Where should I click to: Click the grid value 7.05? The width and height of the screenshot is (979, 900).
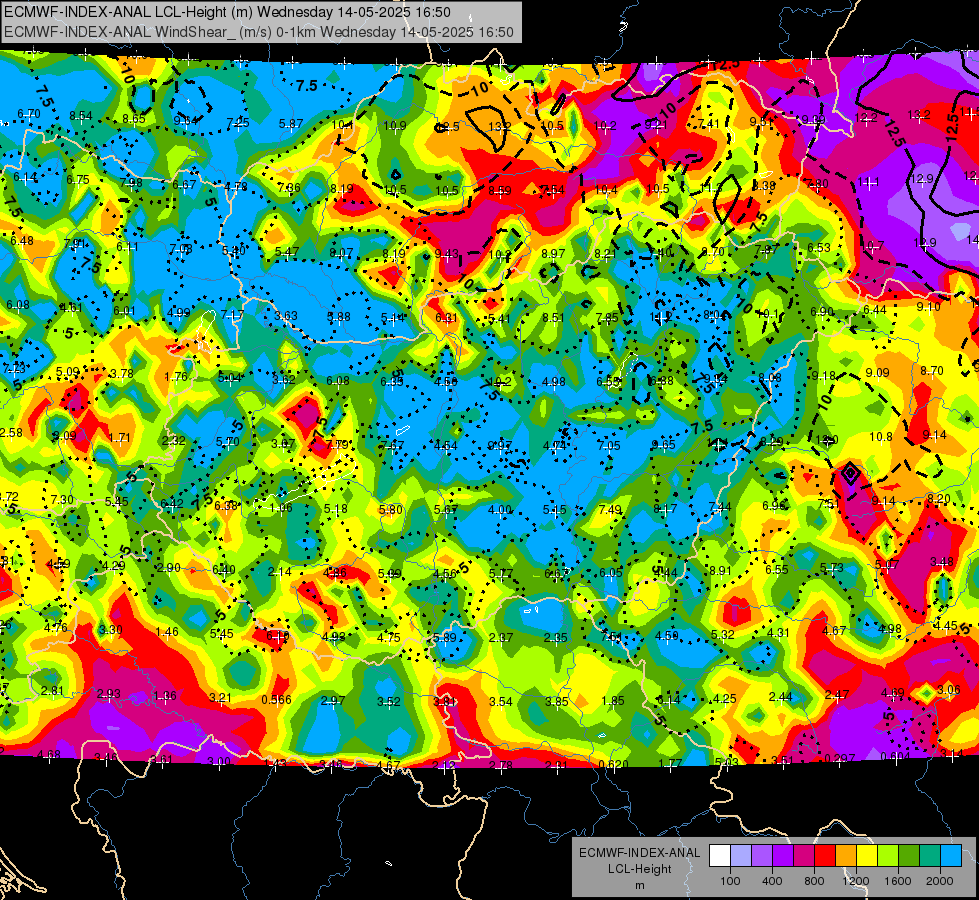point(609,445)
